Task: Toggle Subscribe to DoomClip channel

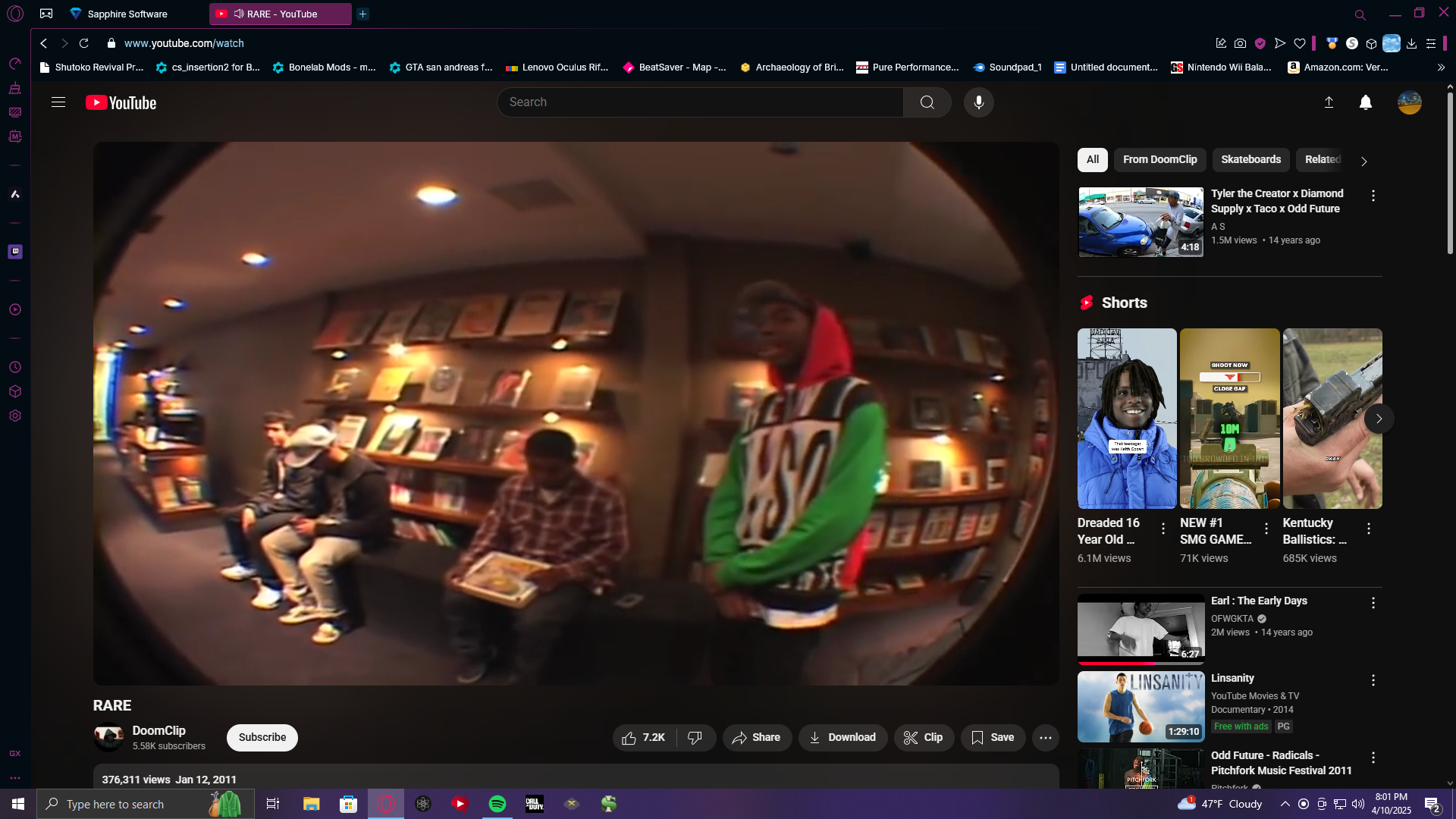Action: (x=262, y=738)
